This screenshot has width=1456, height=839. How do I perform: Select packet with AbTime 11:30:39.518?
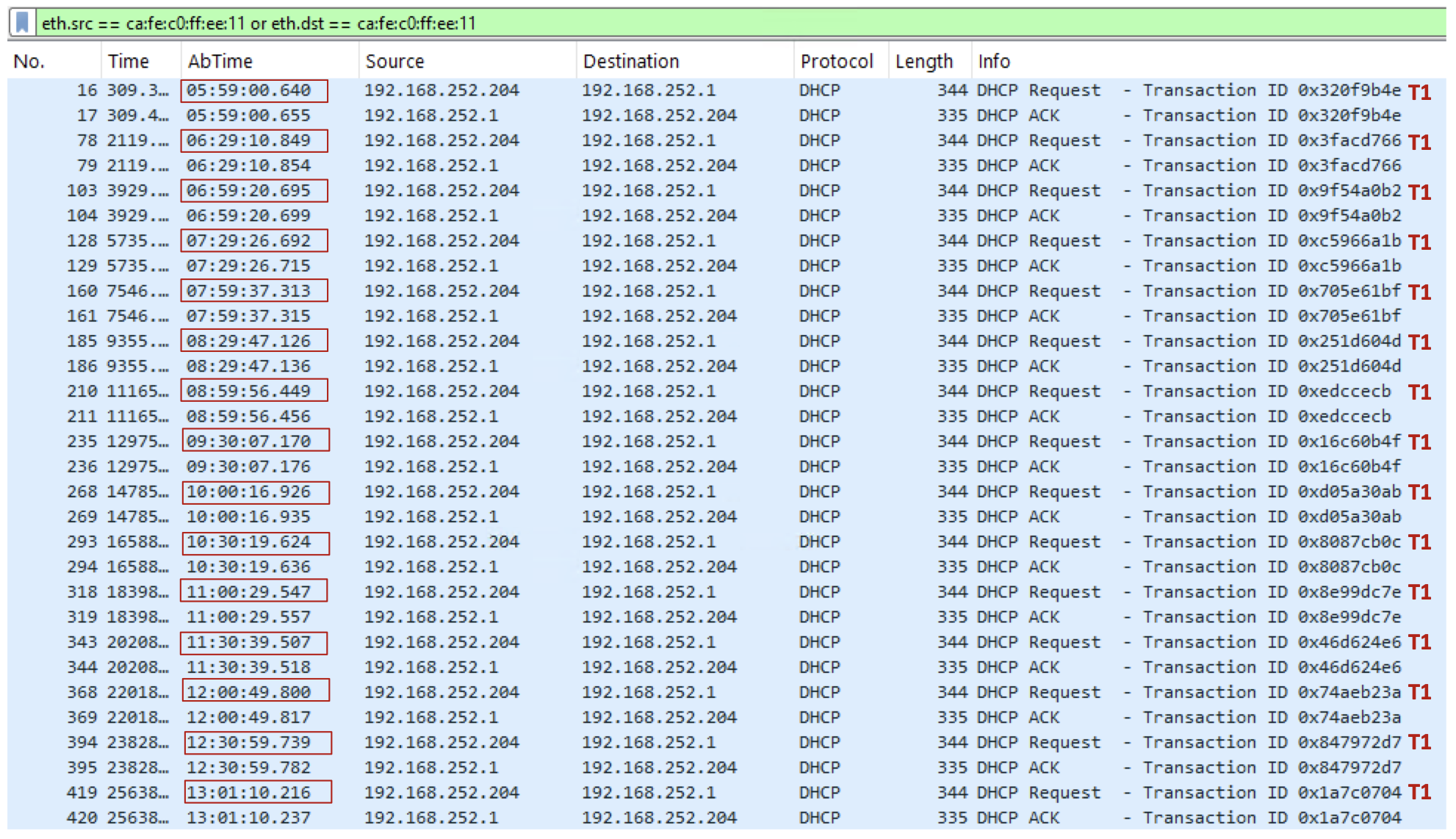[727, 667]
